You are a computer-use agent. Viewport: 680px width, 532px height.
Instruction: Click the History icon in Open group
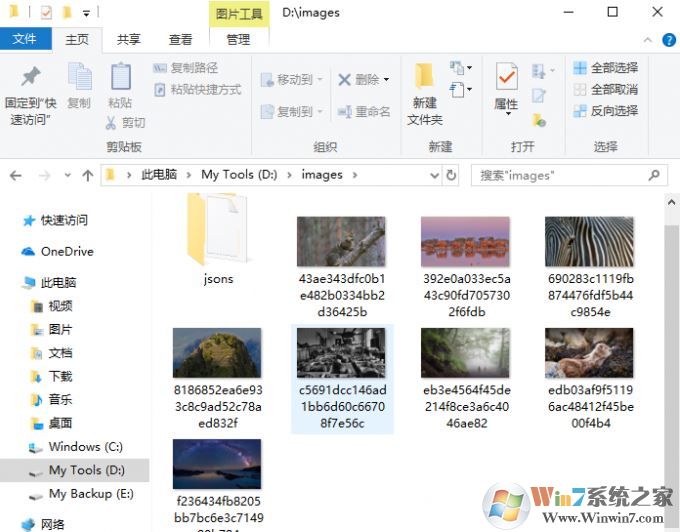(539, 120)
